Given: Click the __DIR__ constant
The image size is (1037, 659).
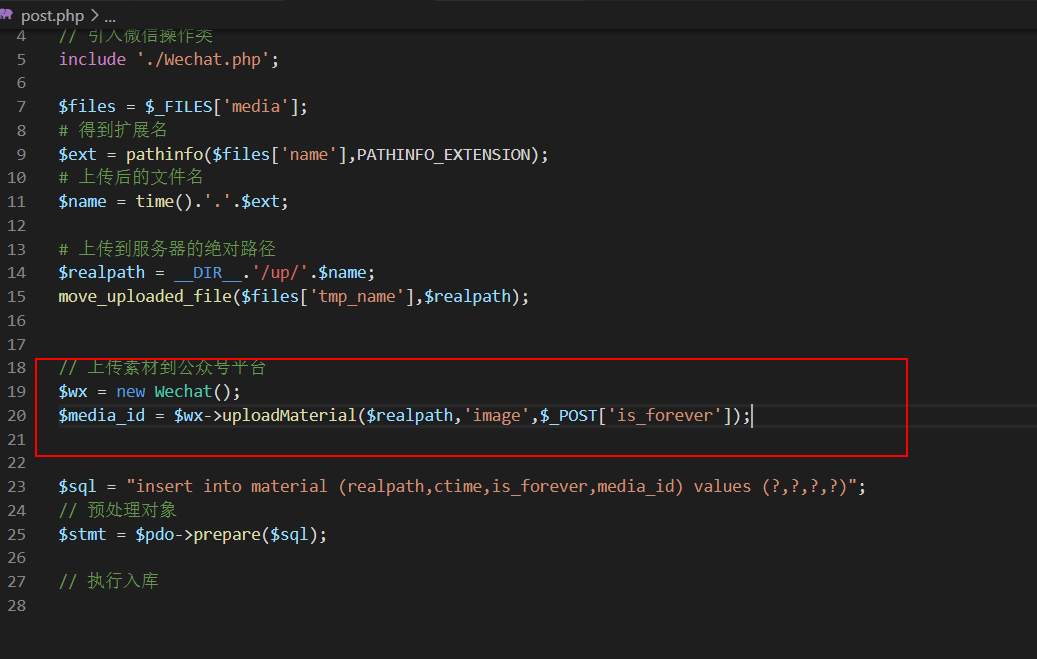Looking at the screenshot, I should pyautogui.click(x=208, y=273).
